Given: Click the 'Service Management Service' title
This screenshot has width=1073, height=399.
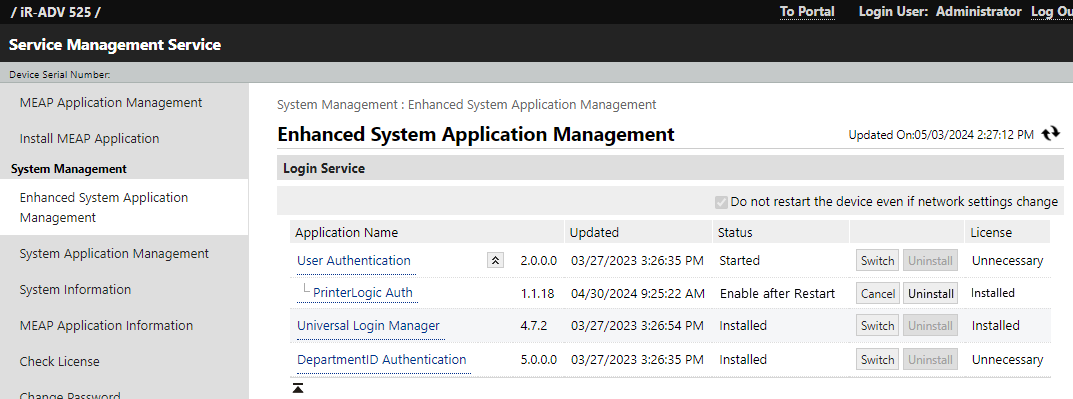Looking at the screenshot, I should point(114,44).
